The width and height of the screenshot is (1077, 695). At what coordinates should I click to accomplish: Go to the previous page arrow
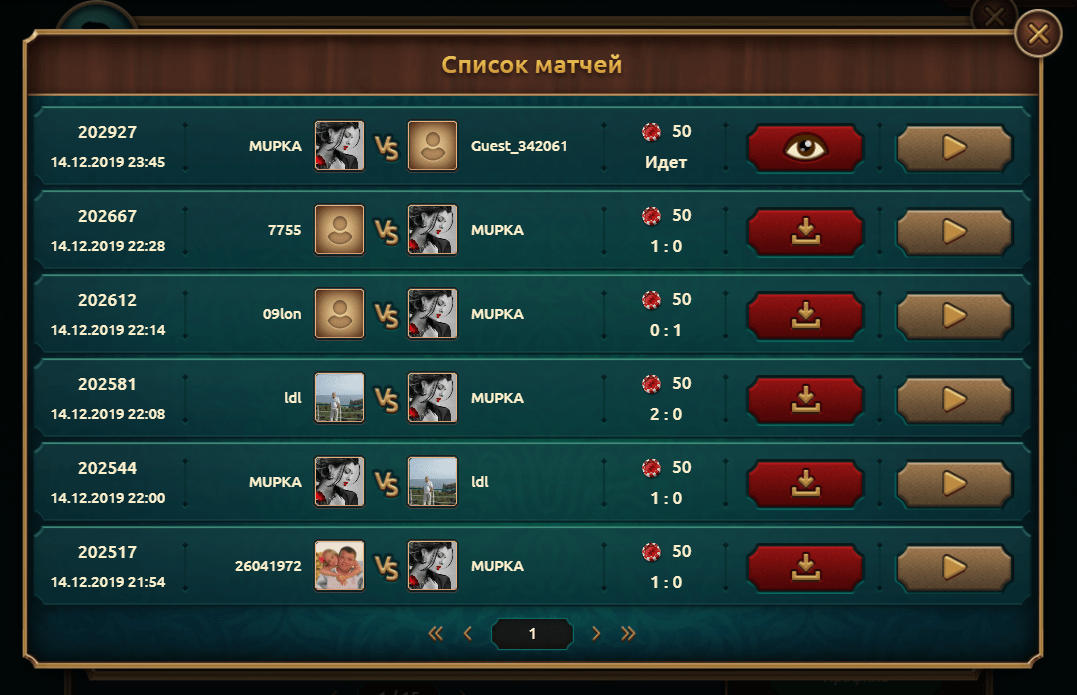468,633
